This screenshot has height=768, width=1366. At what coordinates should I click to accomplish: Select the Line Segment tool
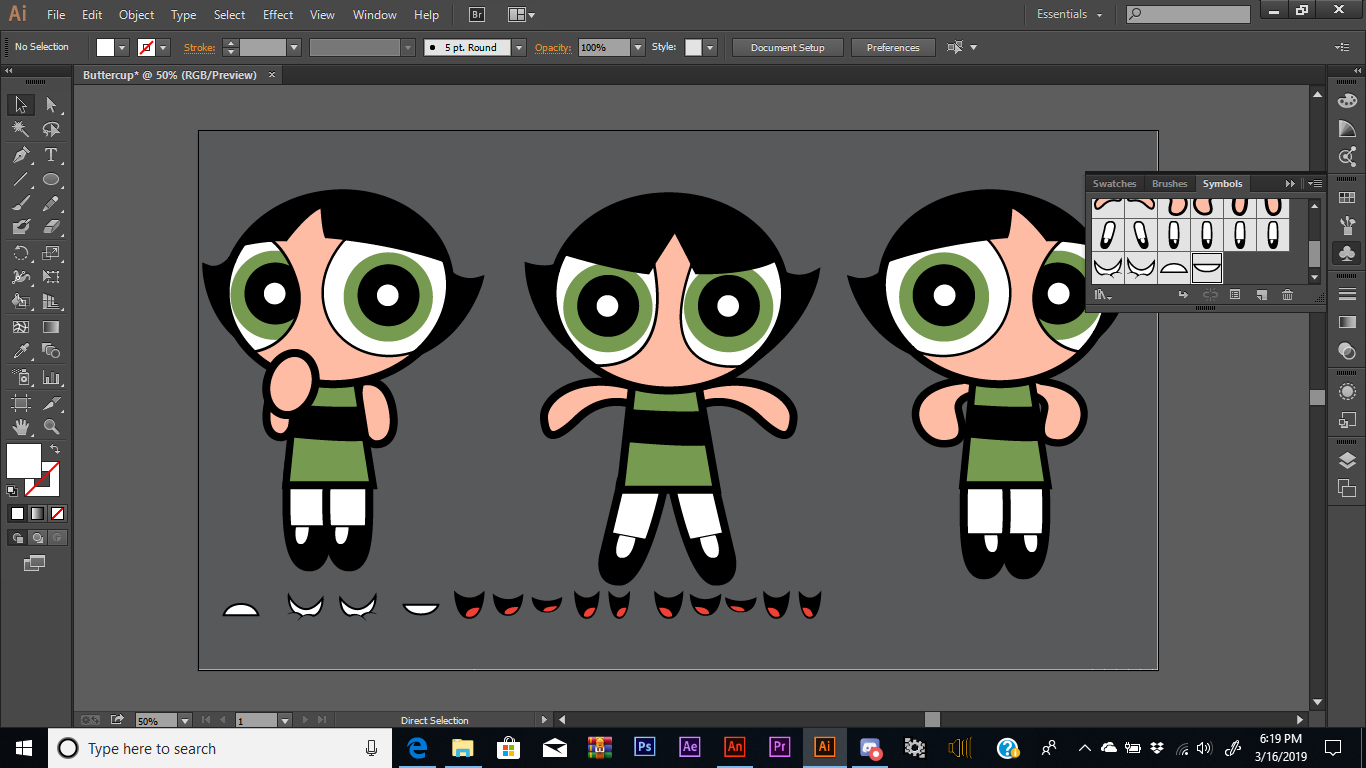(21, 180)
